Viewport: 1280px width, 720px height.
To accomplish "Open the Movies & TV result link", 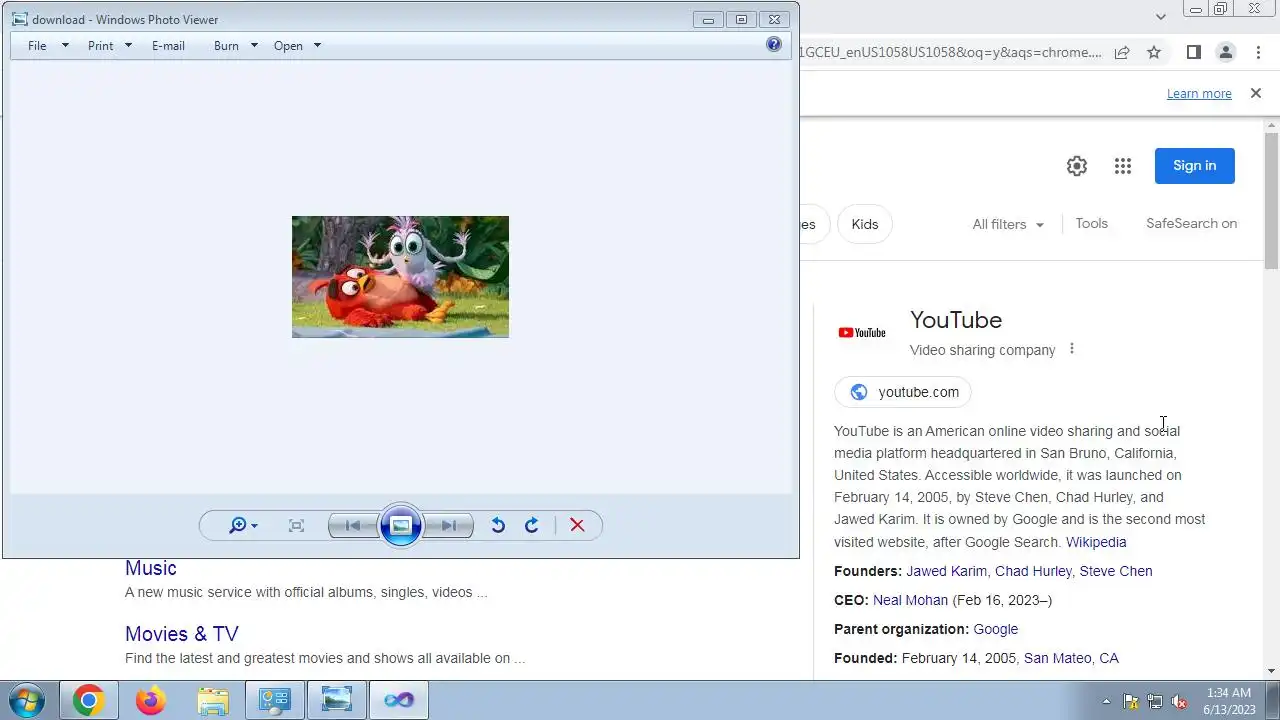I will click(182, 634).
